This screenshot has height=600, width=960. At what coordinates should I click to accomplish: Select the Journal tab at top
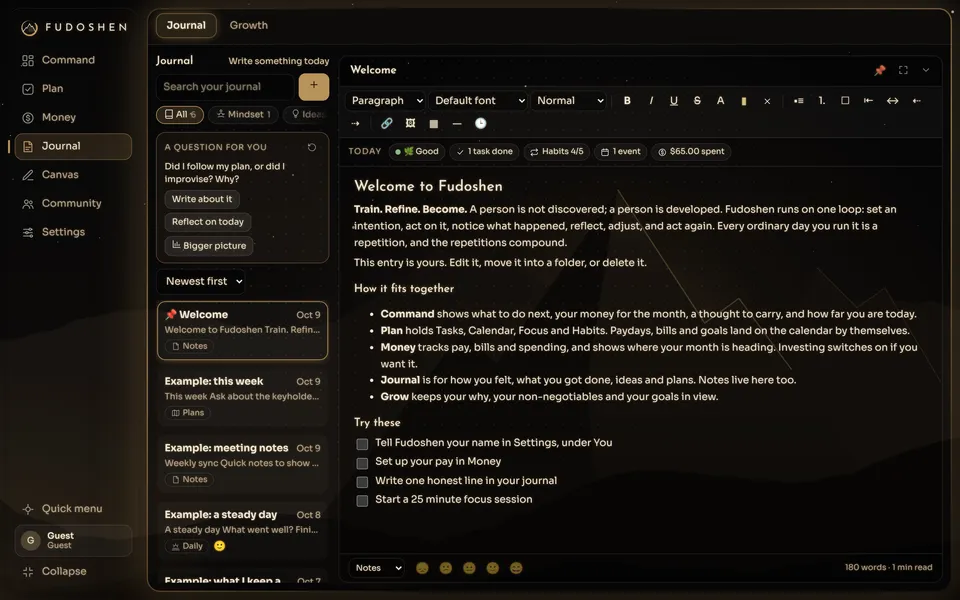click(x=186, y=25)
